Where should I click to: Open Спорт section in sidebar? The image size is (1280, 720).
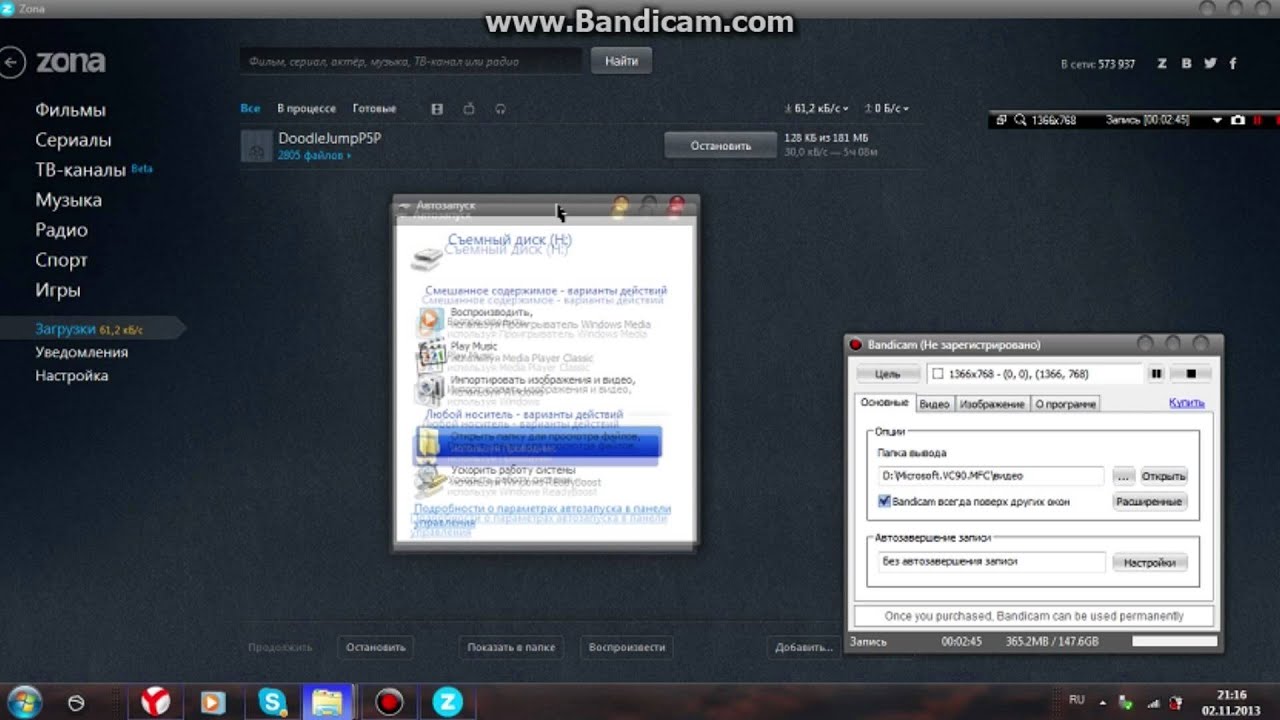pyautogui.click(x=61, y=260)
